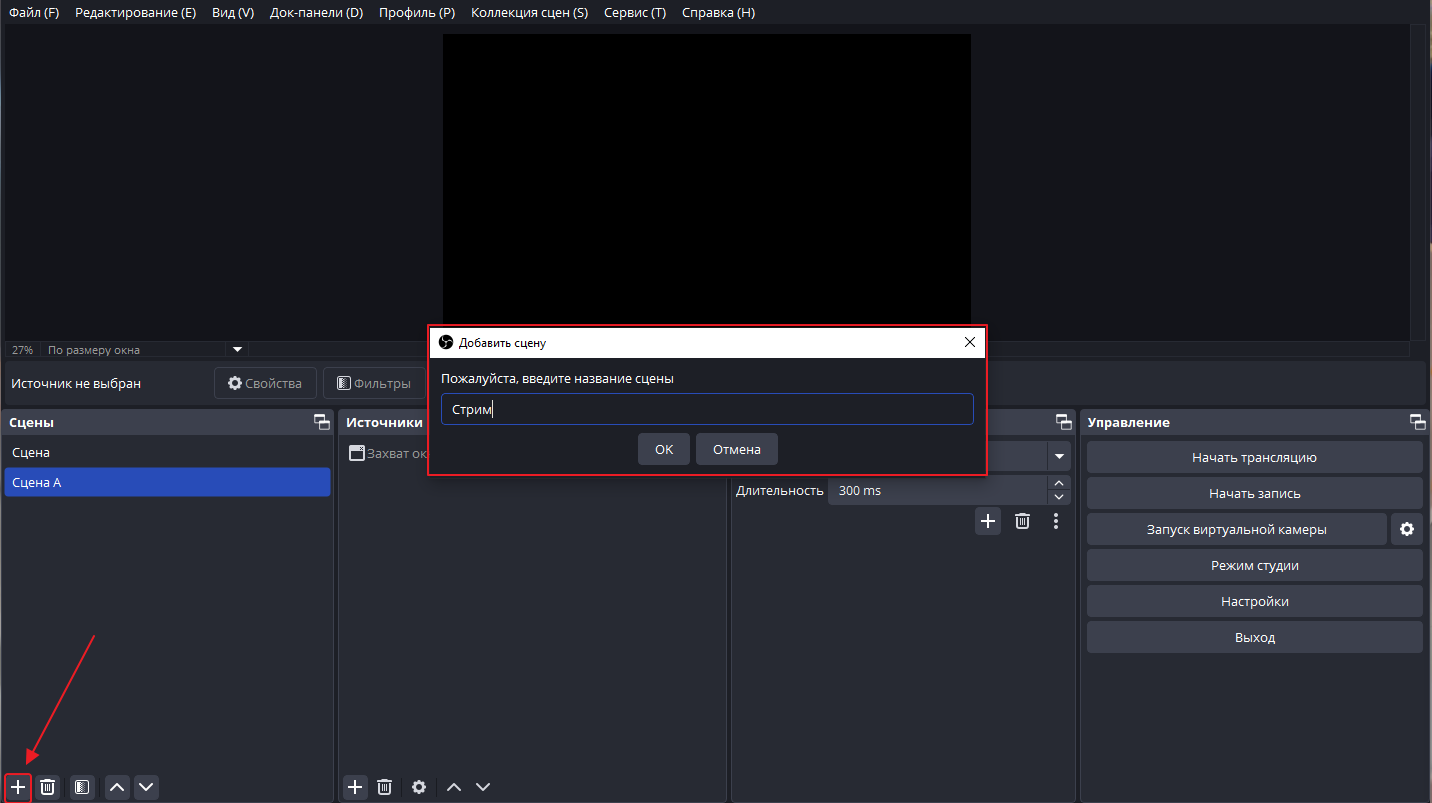The width and height of the screenshot is (1432, 803).
Task: Delete selected scene with trash icon
Action: (x=47, y=787)
